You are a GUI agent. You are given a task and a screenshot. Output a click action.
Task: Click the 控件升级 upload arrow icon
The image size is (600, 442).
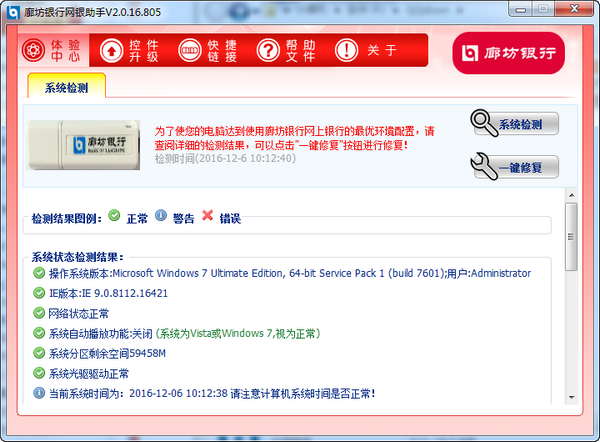coord(111,51)
